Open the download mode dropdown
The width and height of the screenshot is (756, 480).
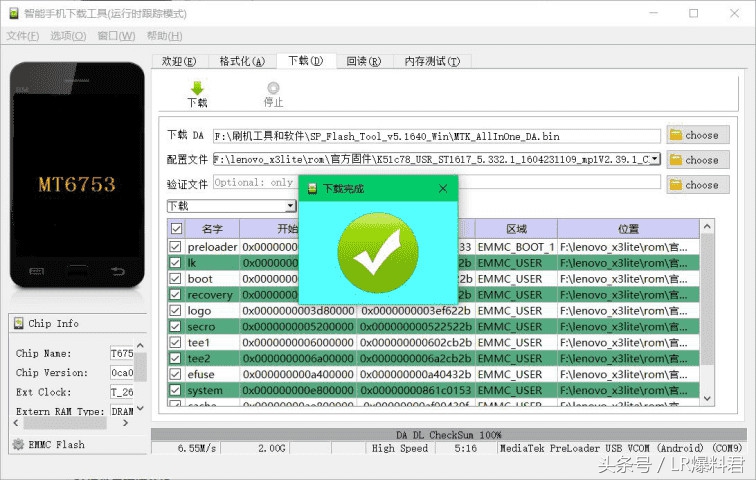231,206
